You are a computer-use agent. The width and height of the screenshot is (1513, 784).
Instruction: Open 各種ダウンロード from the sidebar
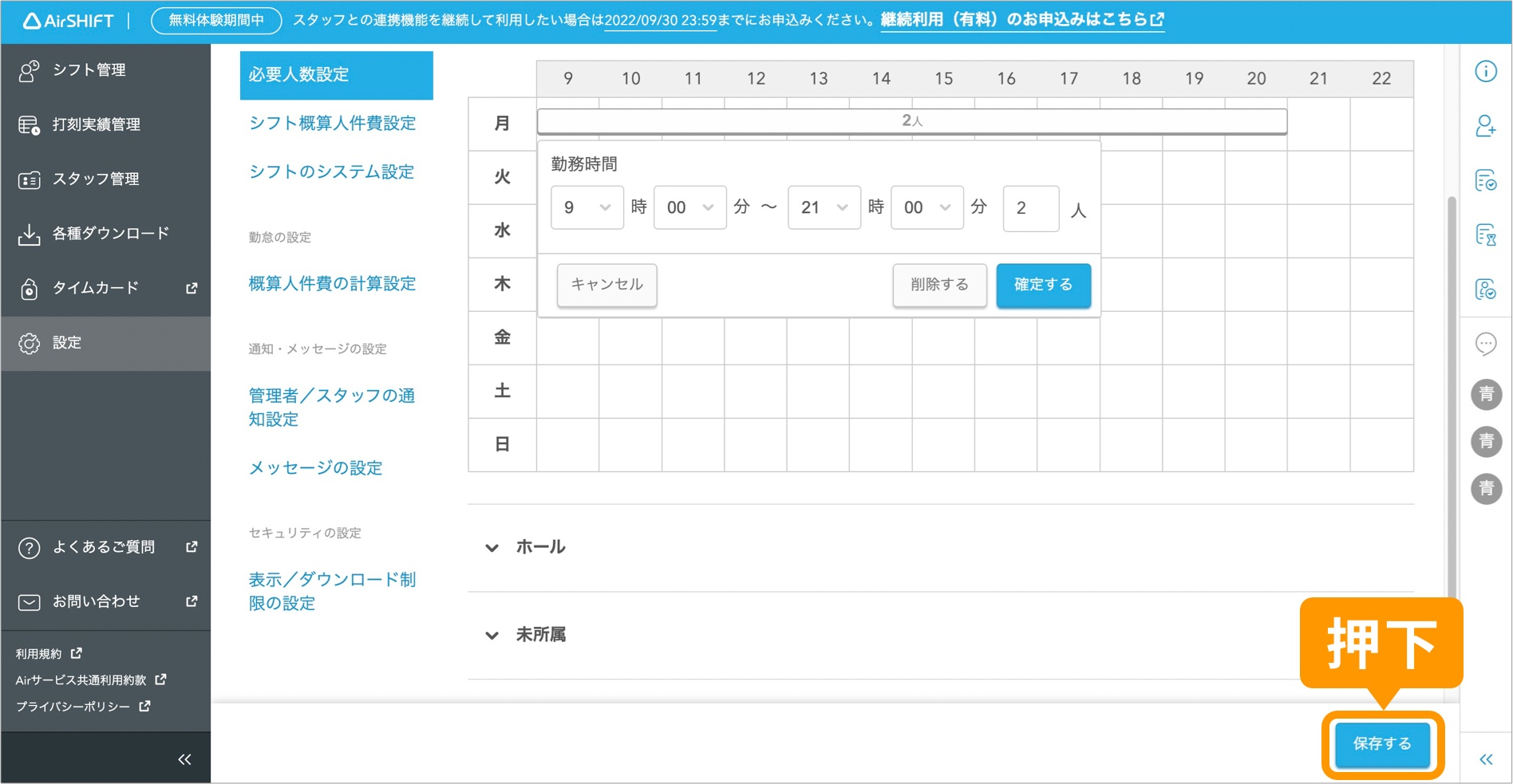[110, 234]
